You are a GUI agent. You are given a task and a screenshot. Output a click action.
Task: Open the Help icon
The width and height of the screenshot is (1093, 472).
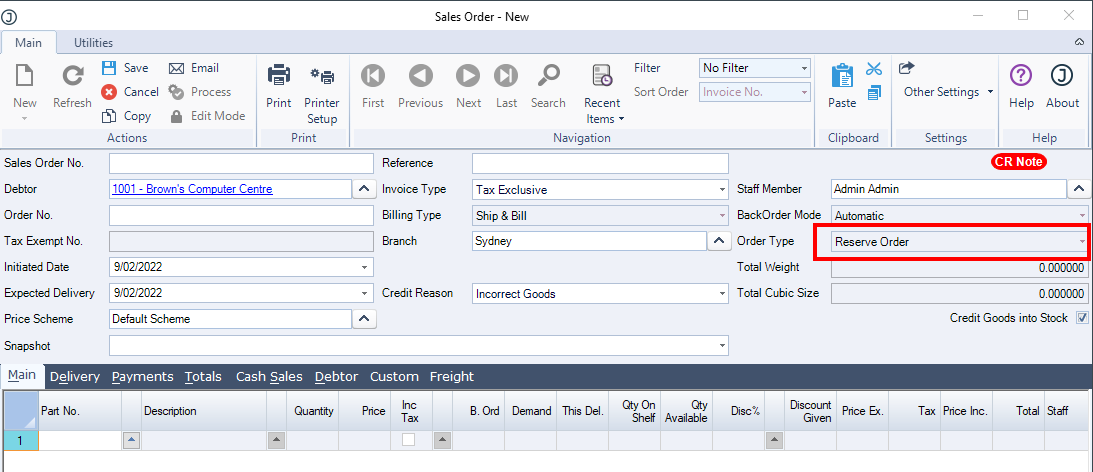(x=1021, y=76)
